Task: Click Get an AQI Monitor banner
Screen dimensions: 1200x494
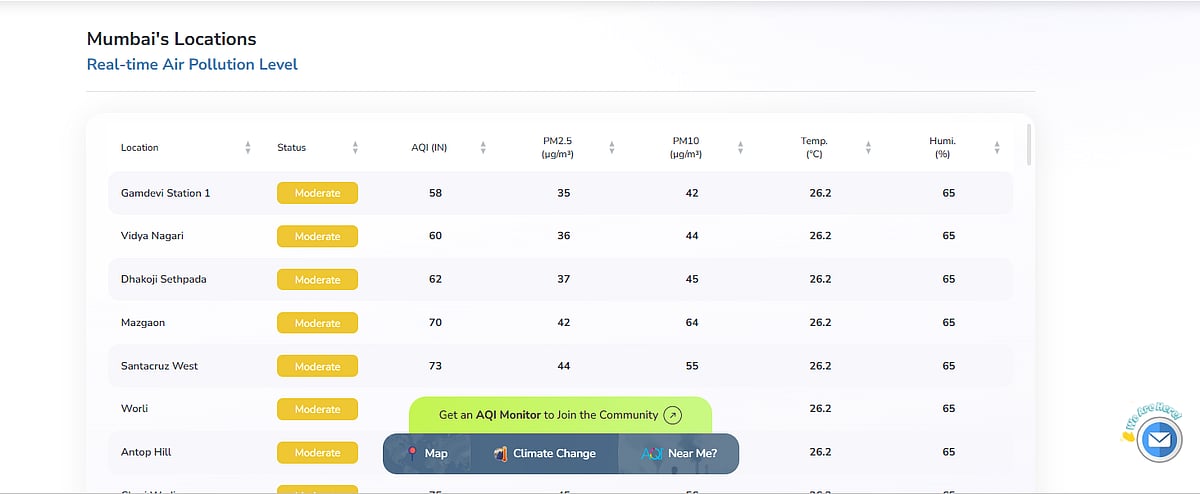Action: pyautogui.click(x=548, y=415)
